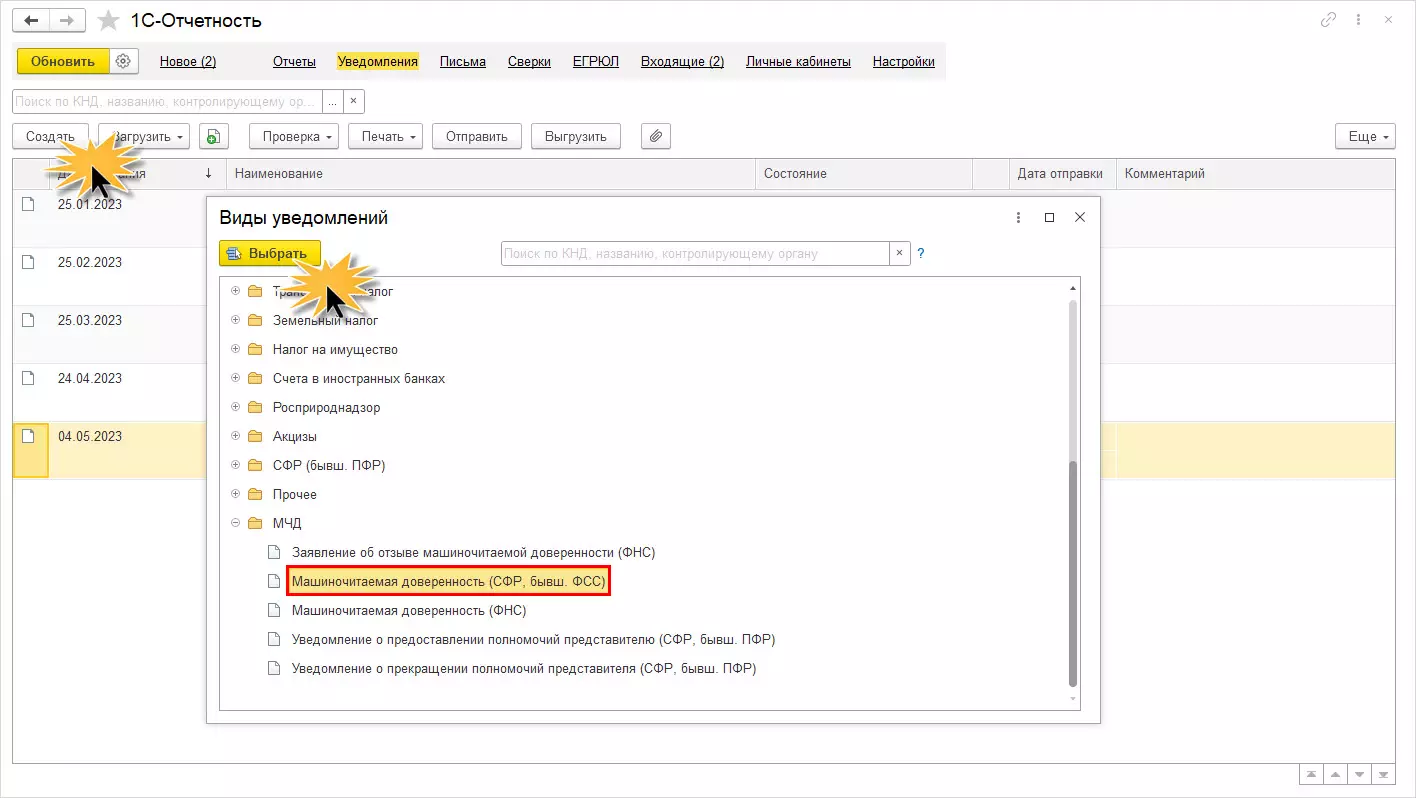The width and height of the screenshot is (1416, 798).
Task: Open the Печать dropdown menu
Action: point(385,136)
